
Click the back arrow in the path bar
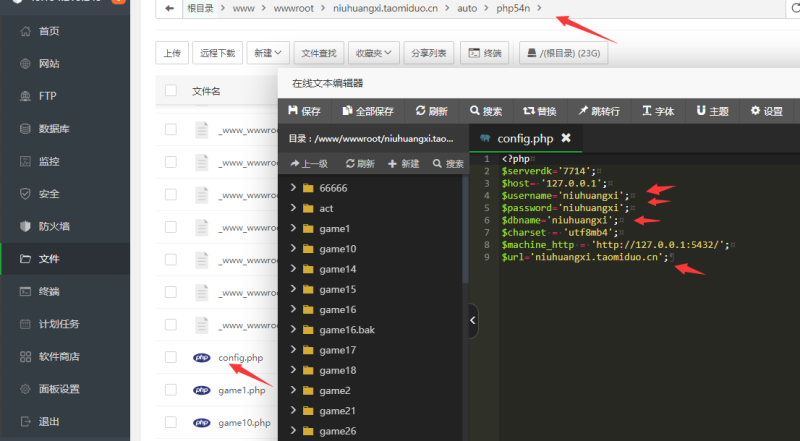coord(169,8)
